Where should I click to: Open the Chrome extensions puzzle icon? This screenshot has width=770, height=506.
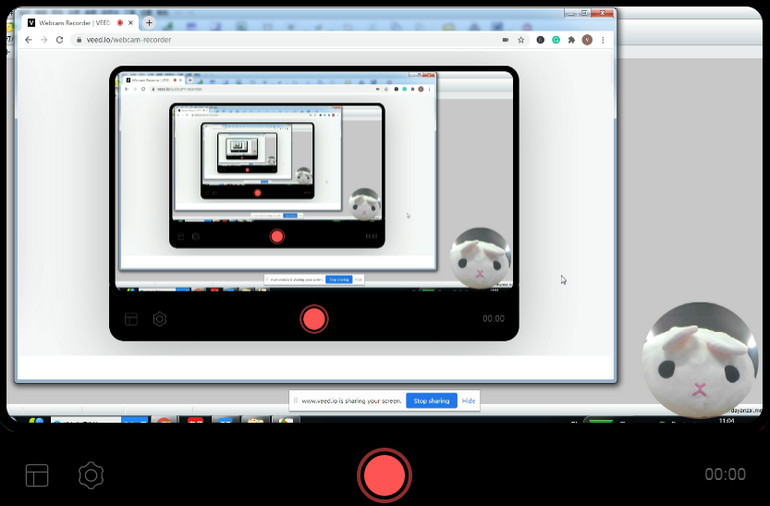point(571,40)
